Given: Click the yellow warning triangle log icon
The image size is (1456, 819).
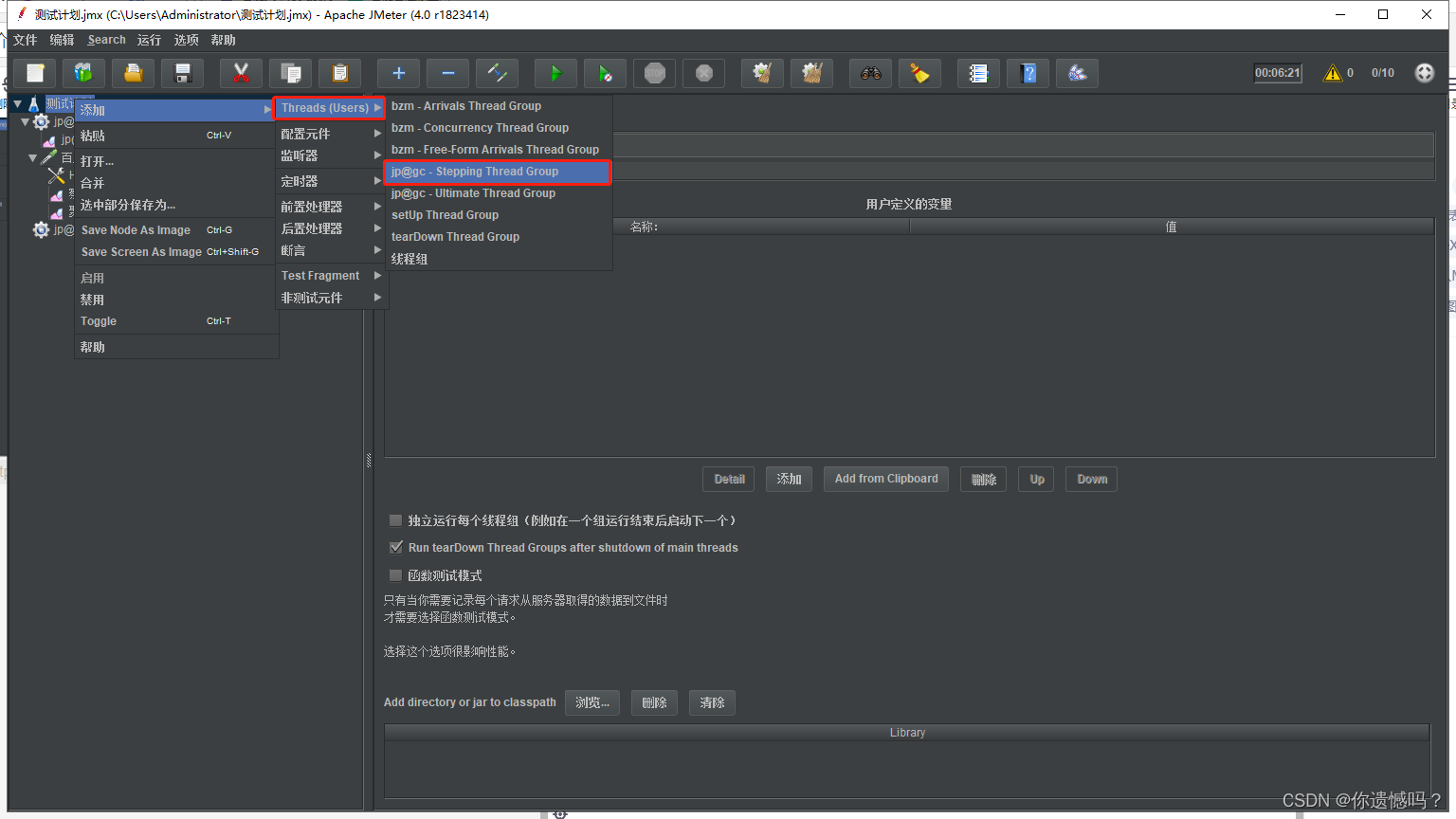Looking at the screenshot, I should point(1333,73).
